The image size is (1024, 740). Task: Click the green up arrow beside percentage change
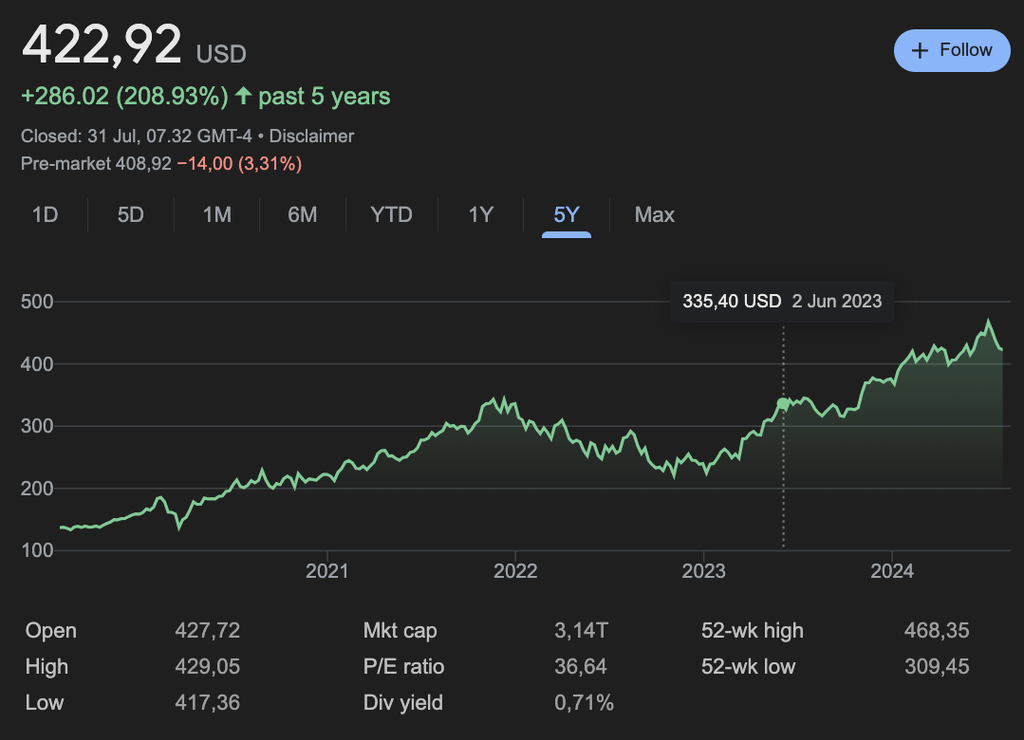[x=243, y=97]
